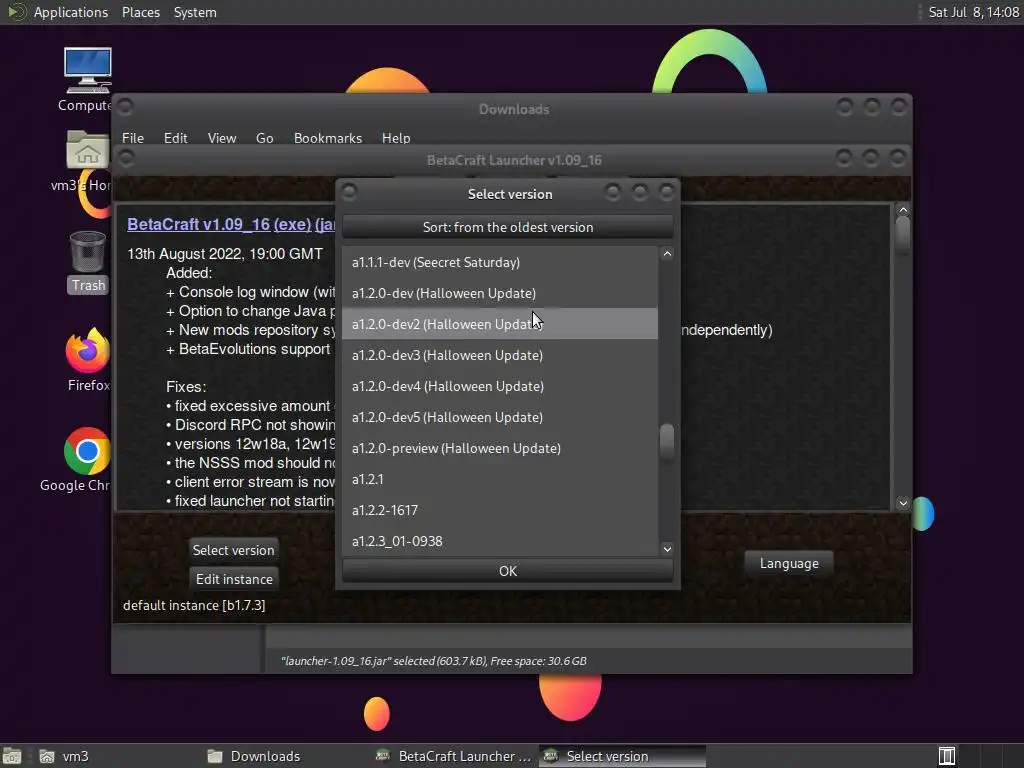
Task: Click version list scroll up arrow
Action: [x=667, y=254]
